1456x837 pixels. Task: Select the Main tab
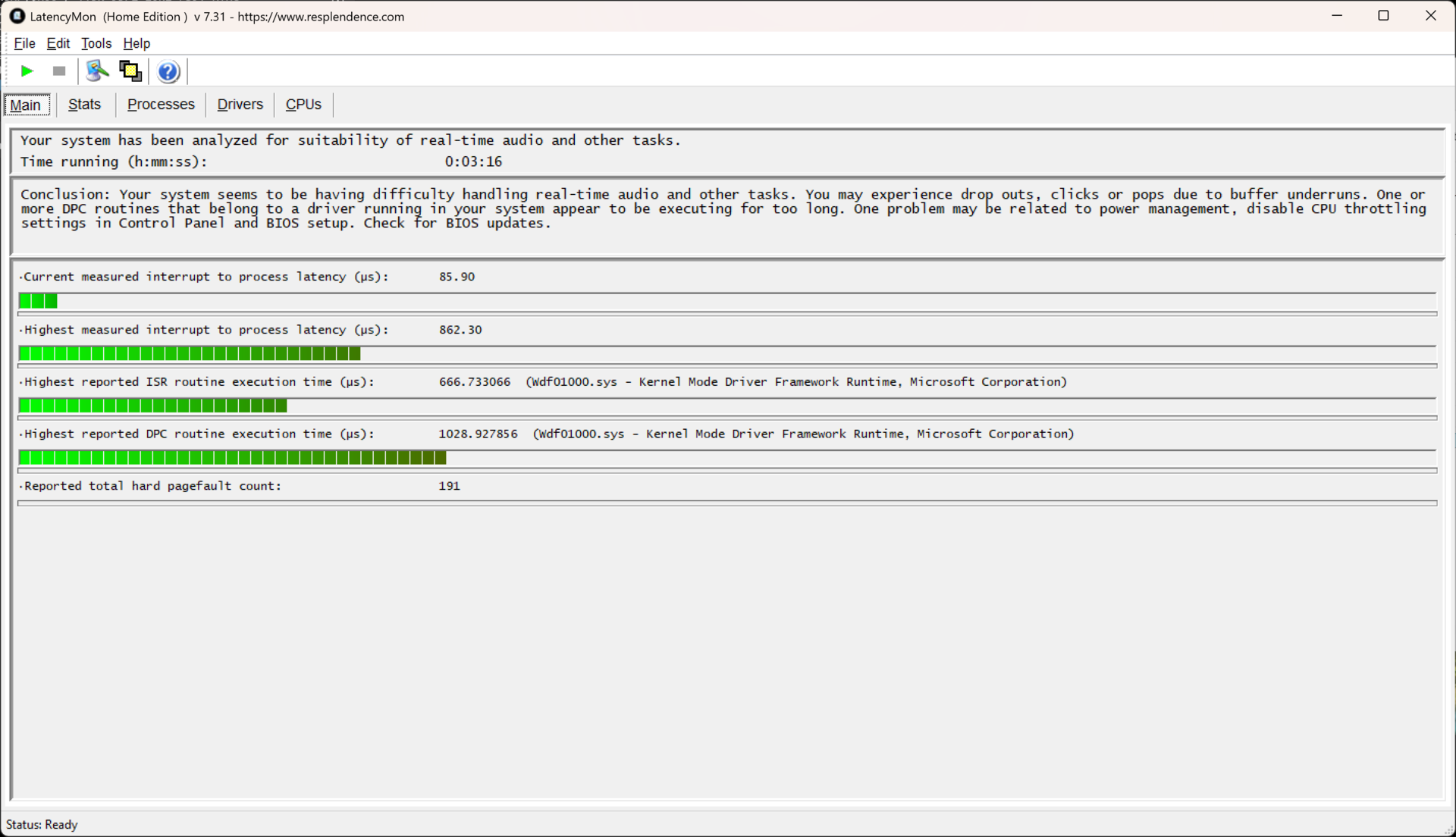[26, 105]
